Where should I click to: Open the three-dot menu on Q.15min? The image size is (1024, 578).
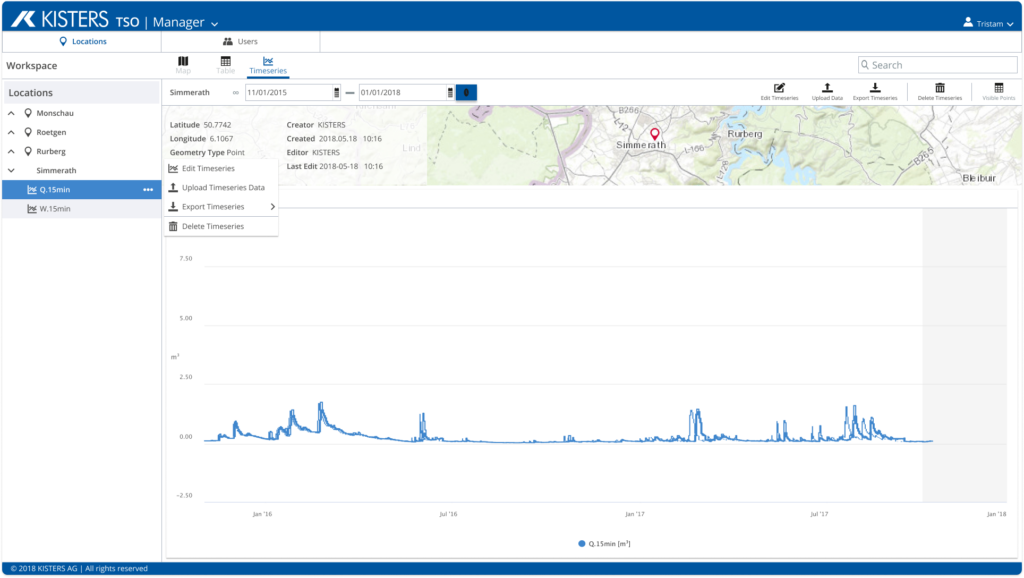(x=148, y=190)
